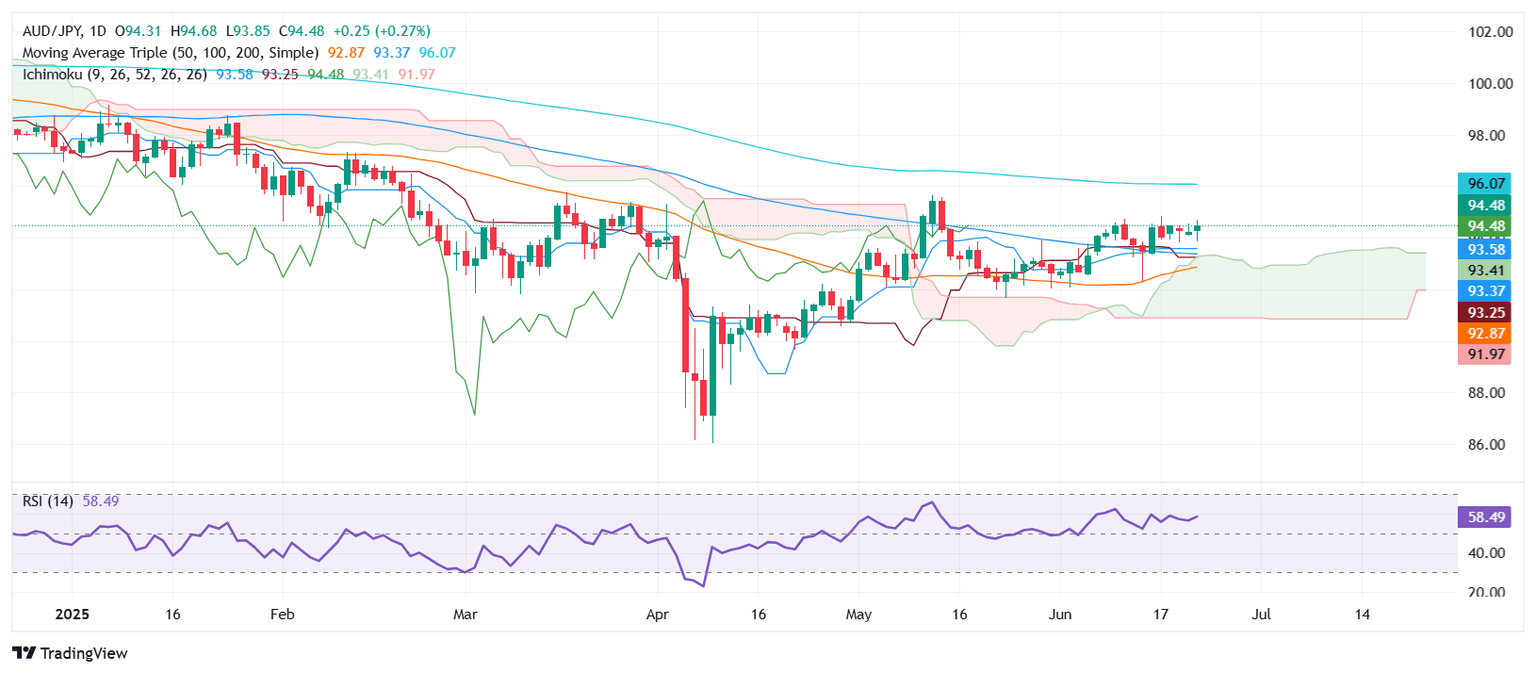Click the 58.49 RSI value tag
Image resolution: width=1536 pixels, height=675 pixels.
[x=1485, y=518]
